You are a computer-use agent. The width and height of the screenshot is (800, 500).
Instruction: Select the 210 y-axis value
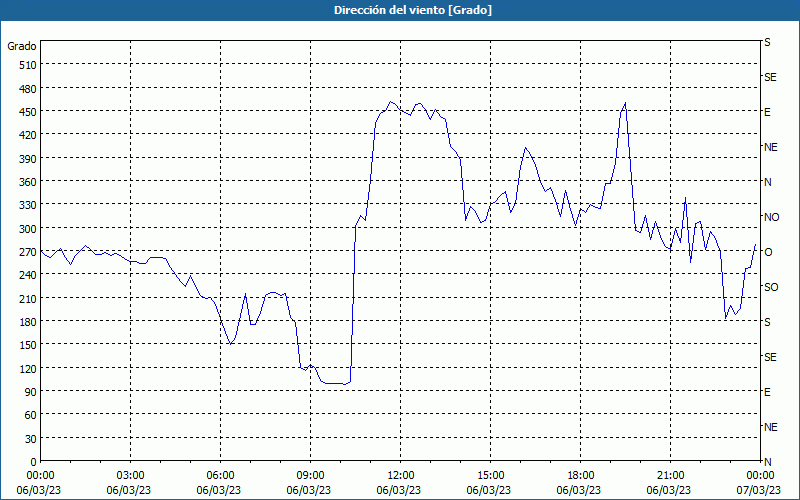click(28, 298)
